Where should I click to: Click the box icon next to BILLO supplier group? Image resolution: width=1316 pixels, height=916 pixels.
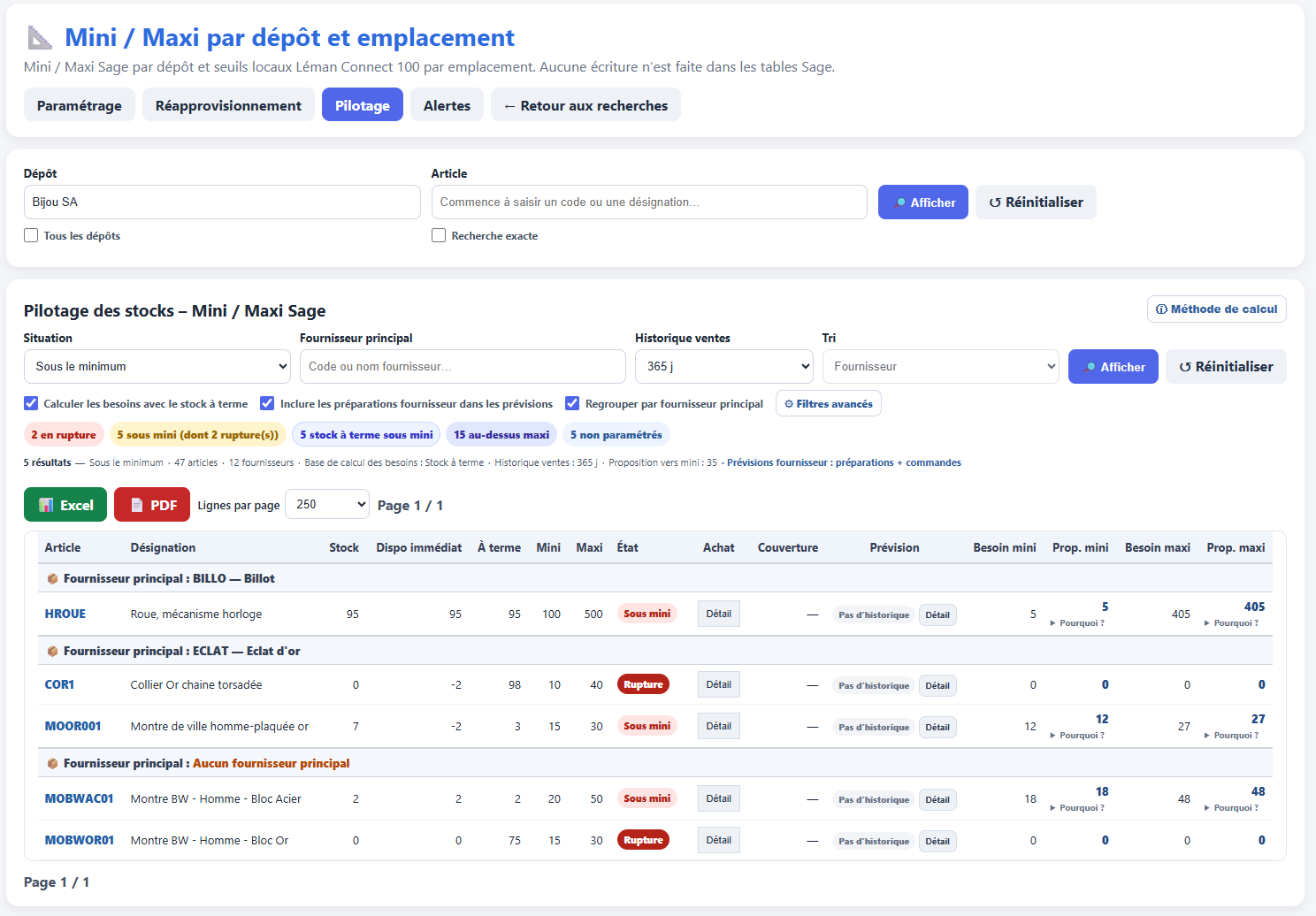52,578
